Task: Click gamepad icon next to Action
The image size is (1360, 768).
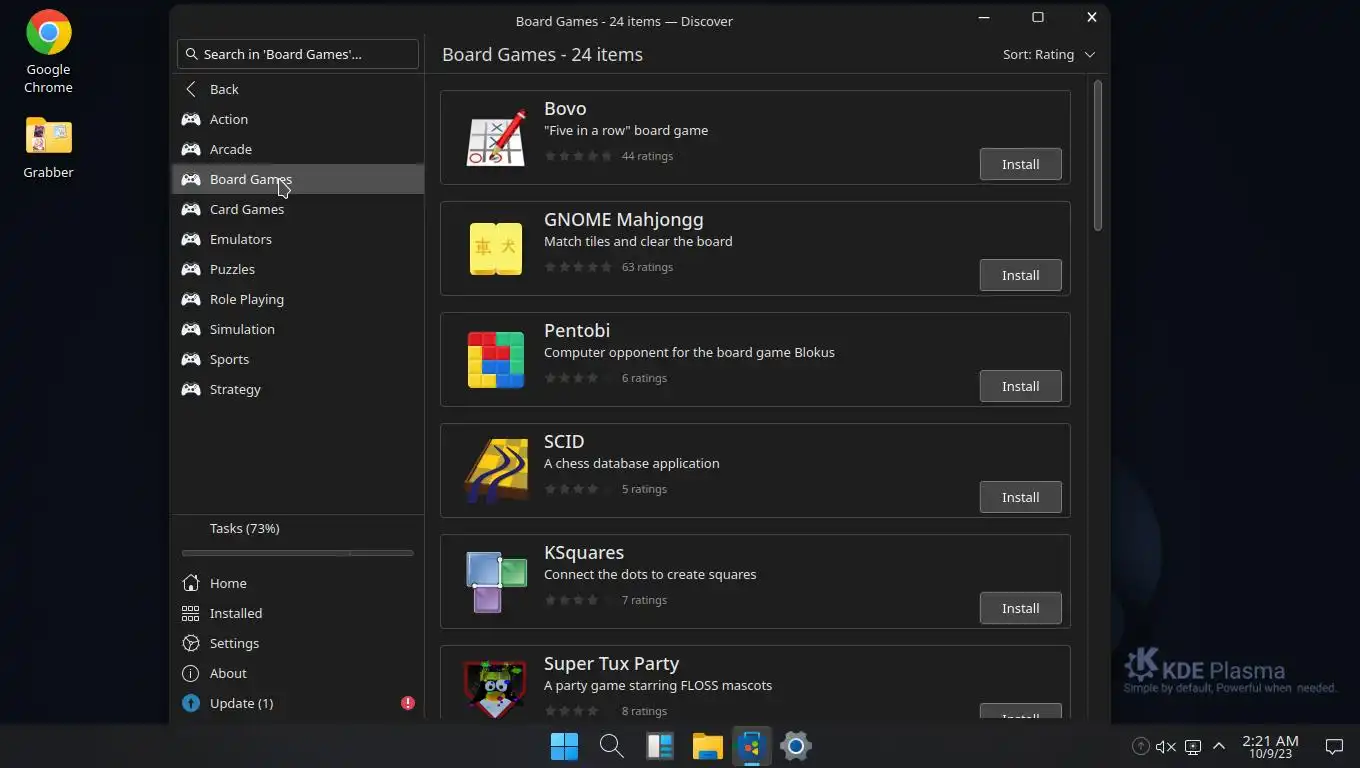Action: [191, 119]
